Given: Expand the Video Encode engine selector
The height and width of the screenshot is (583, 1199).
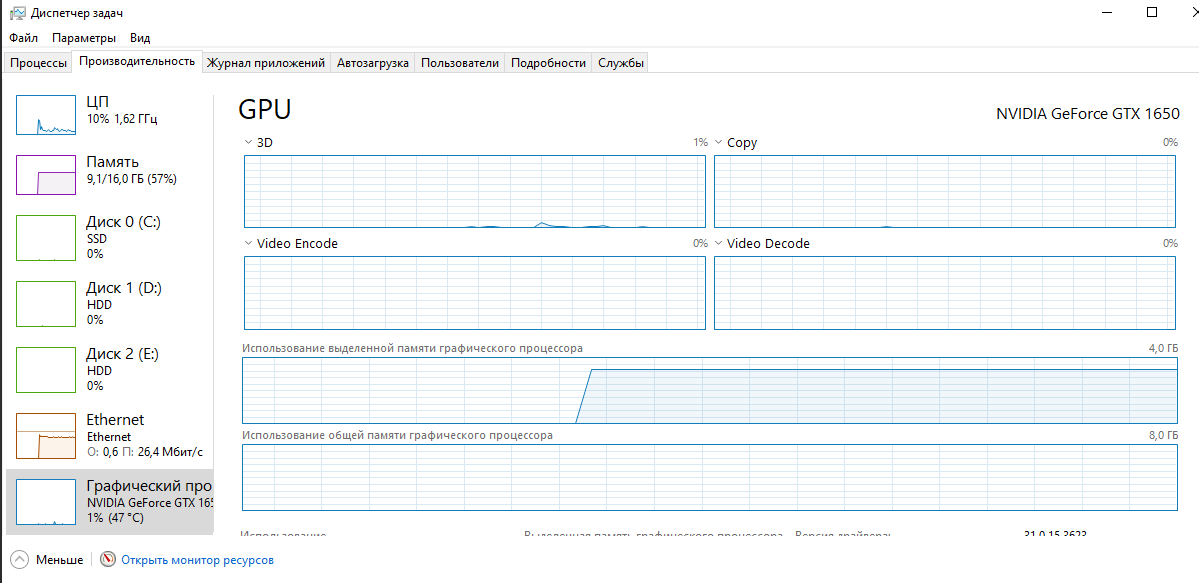Looking at the screenshot, I should click(x=249, y=244).
